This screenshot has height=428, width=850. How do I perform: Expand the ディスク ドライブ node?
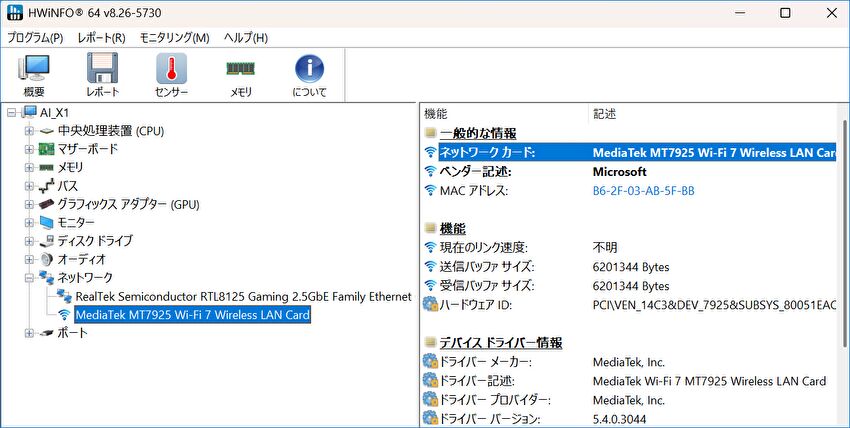pos(29,242)
